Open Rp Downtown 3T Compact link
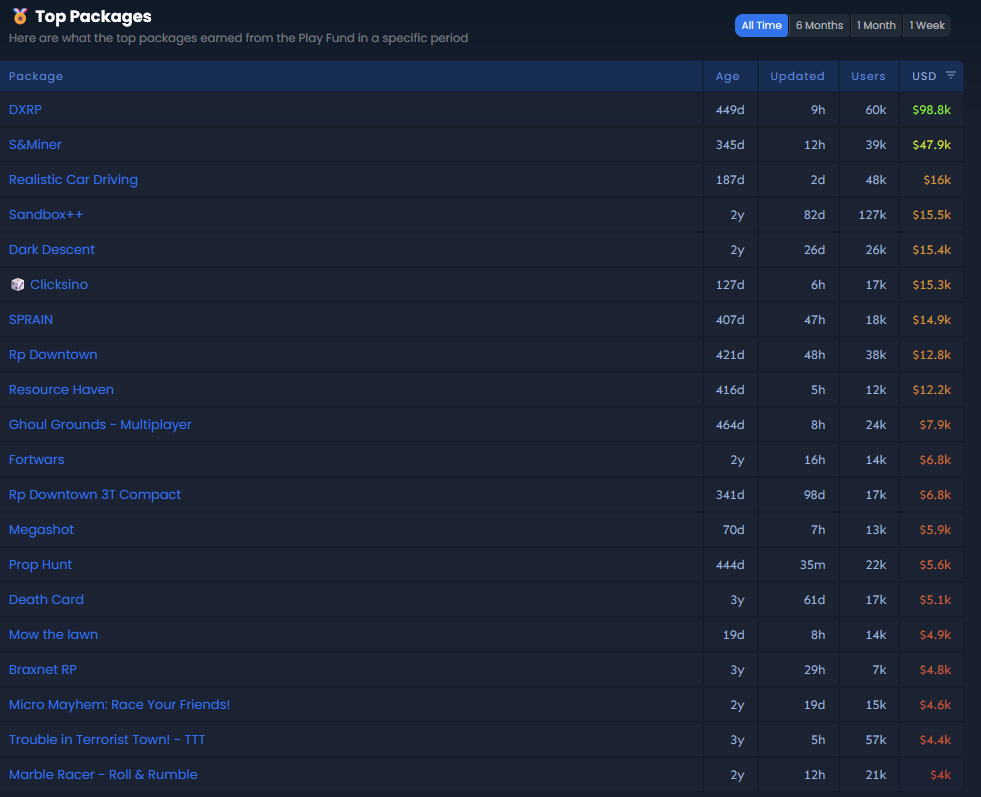 tap(95, 495)
